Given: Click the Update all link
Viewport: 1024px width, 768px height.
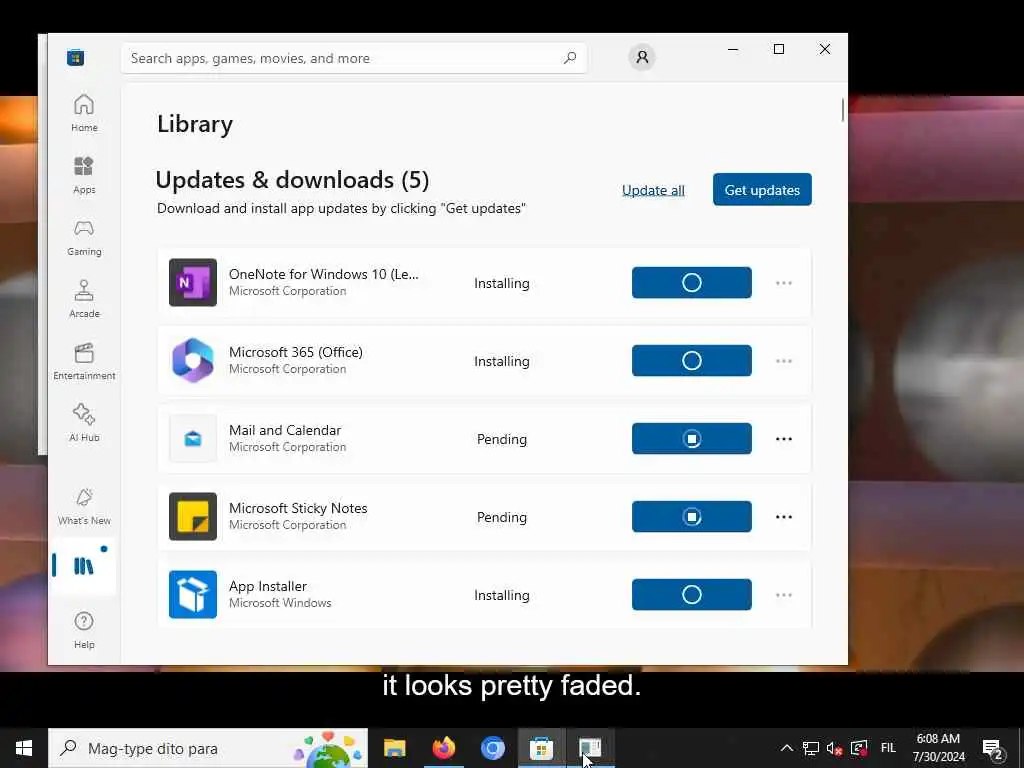Looking at the screenshot, I should click(653, 190).
